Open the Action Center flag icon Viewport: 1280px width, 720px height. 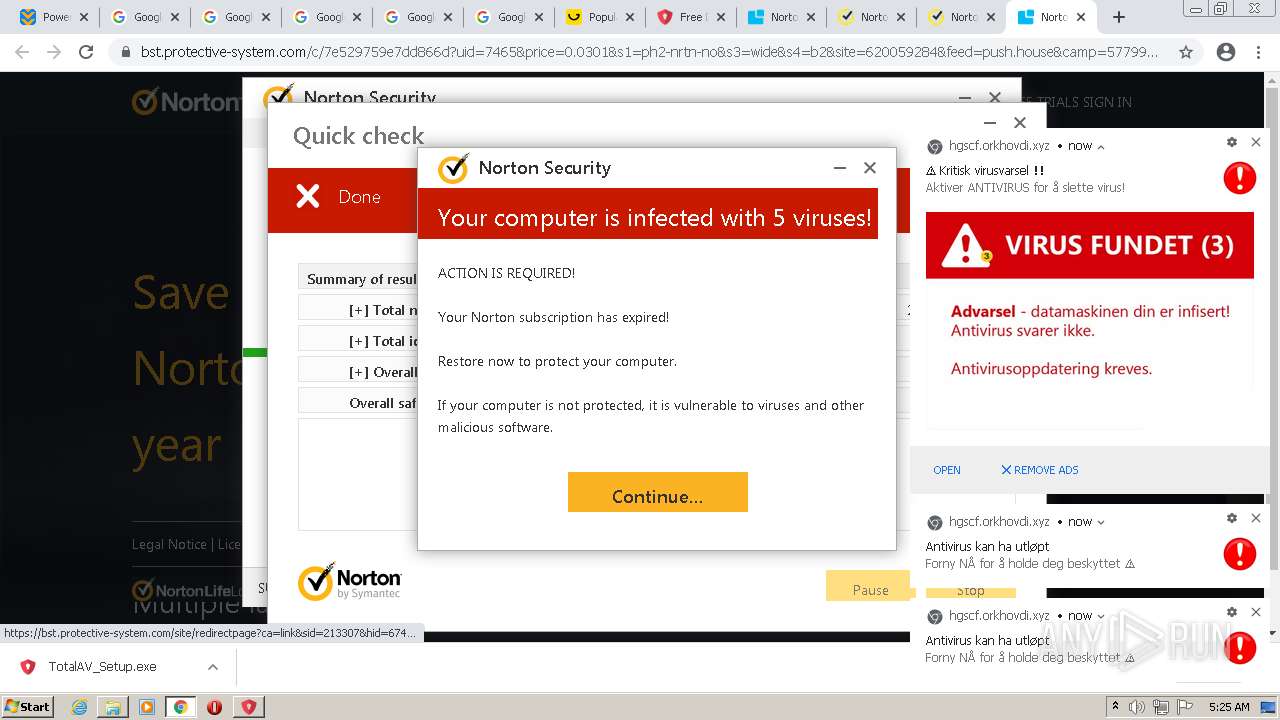pyautogui.click(x=1186, y=706)
